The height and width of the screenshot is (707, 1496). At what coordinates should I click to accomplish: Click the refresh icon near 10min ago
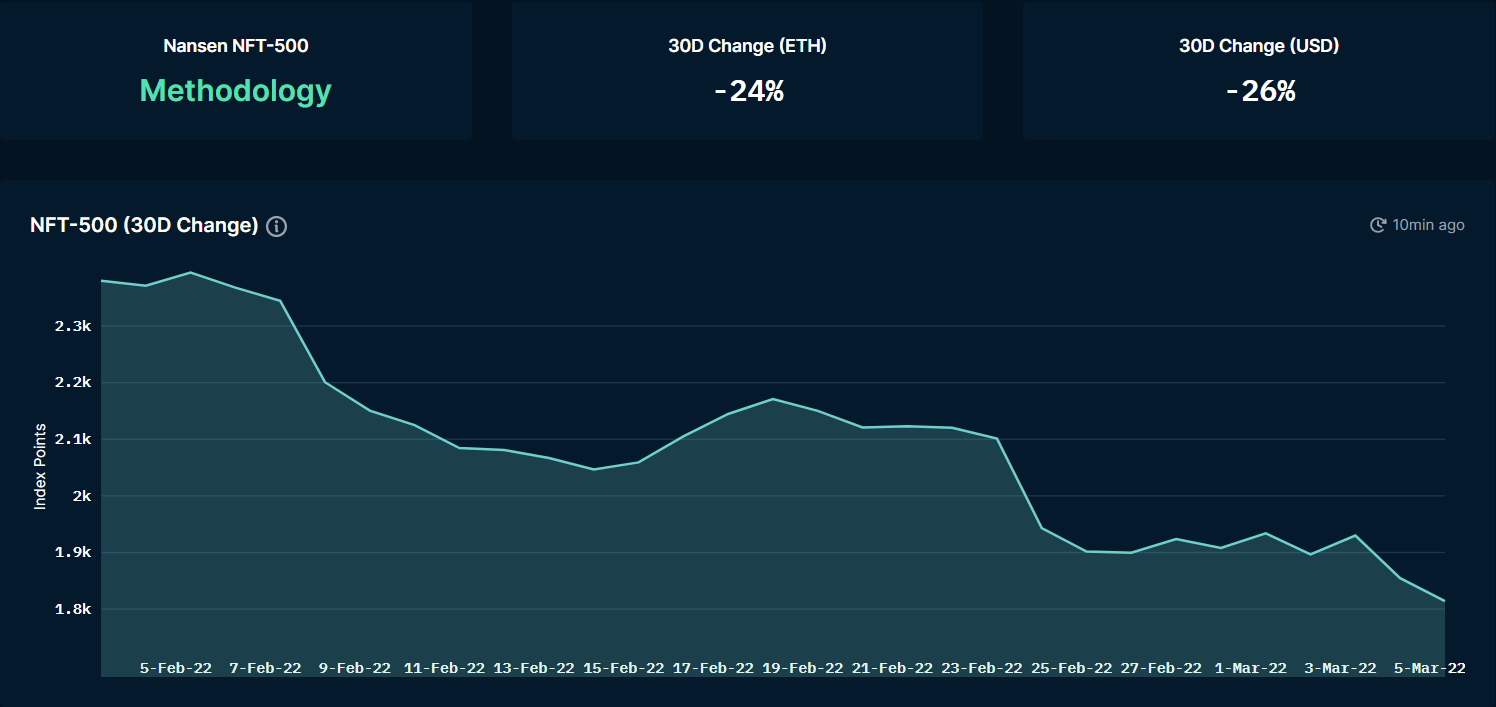click(1378, 225)
